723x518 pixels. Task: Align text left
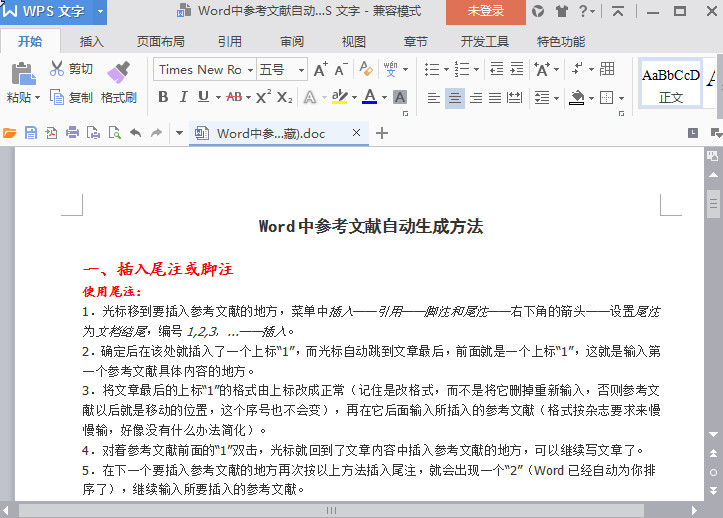point(433,98)
